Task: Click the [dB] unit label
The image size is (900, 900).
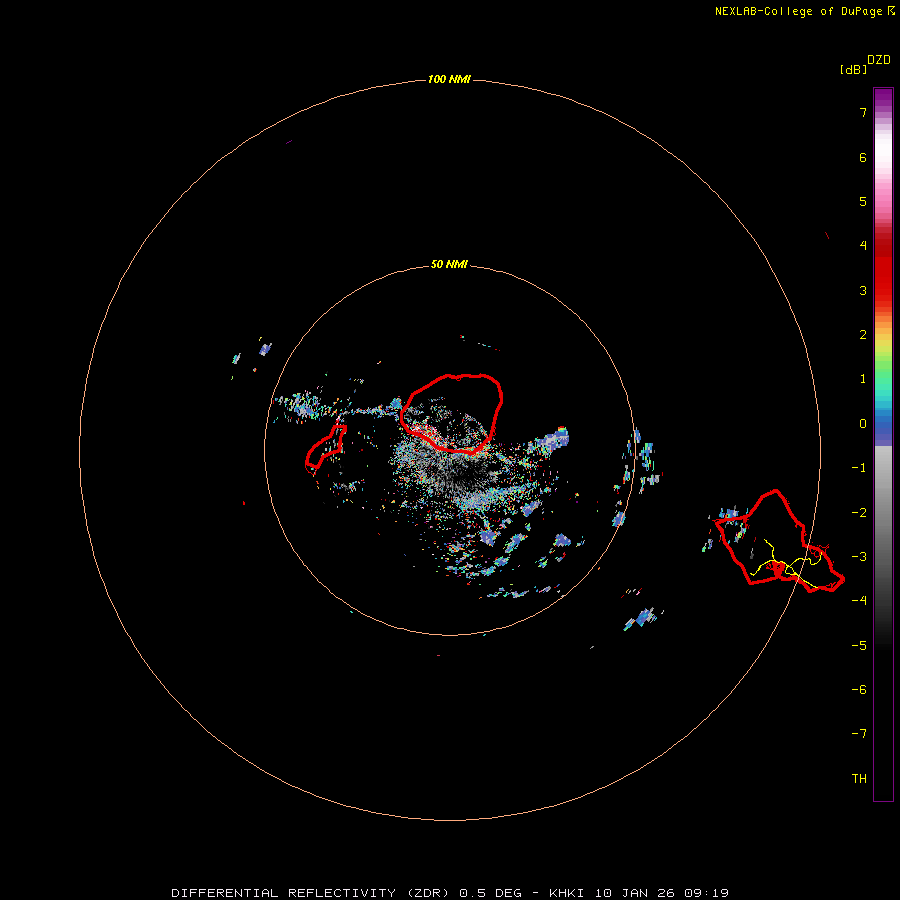Action: [853, 69]
